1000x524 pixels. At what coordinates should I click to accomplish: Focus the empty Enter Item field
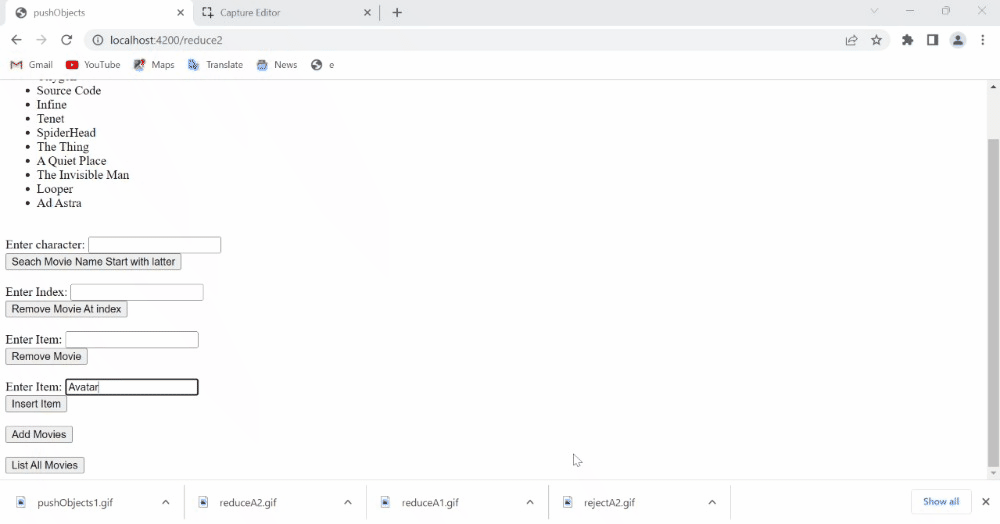tap(132, 340)
